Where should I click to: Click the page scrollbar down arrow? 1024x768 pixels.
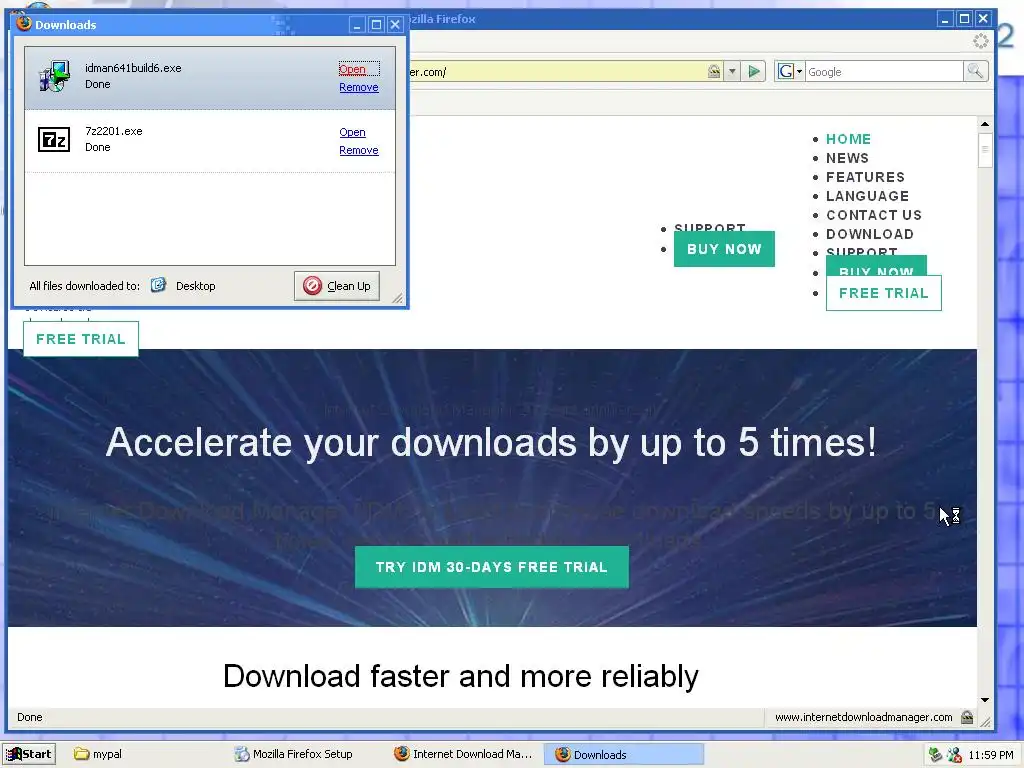click(985, 700)
